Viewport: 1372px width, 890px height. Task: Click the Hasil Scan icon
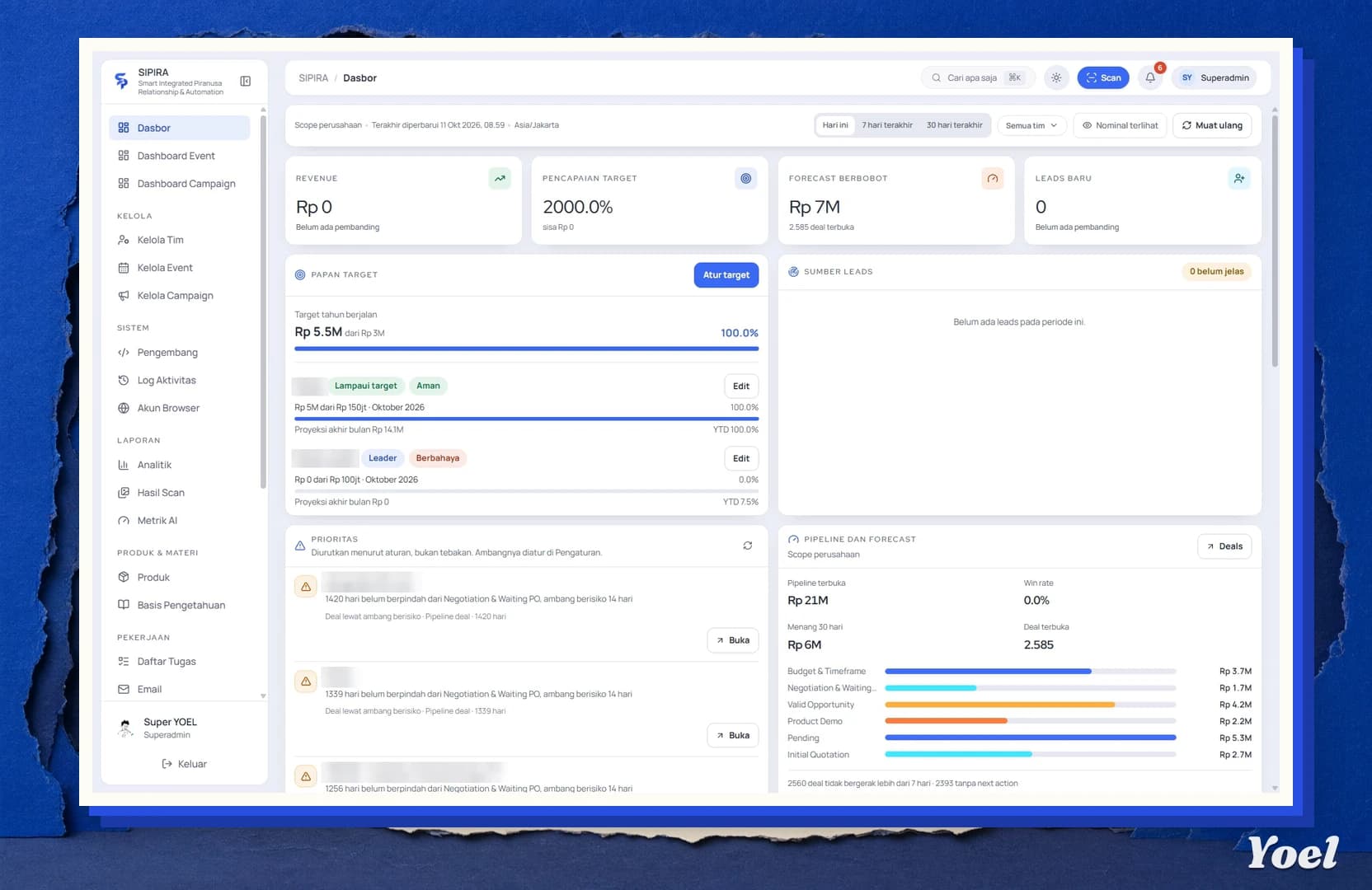124,493
